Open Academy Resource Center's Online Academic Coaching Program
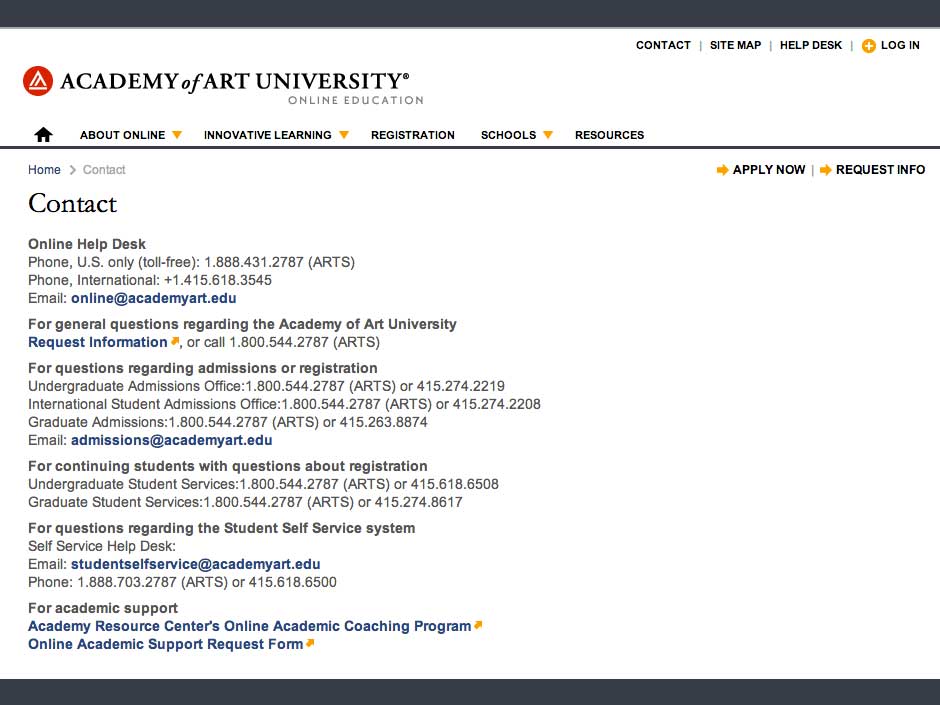Viewport: 940px width, 705px height. [x=249, y=626]
